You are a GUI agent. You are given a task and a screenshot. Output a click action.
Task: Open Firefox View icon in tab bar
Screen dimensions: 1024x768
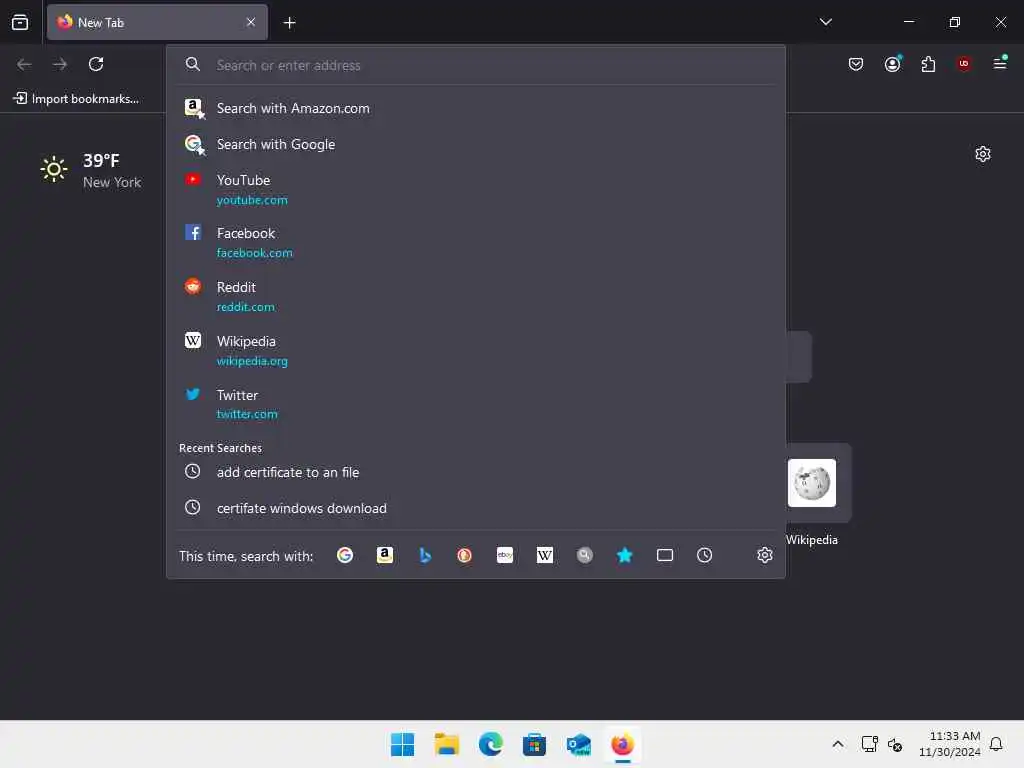[20, 22]
